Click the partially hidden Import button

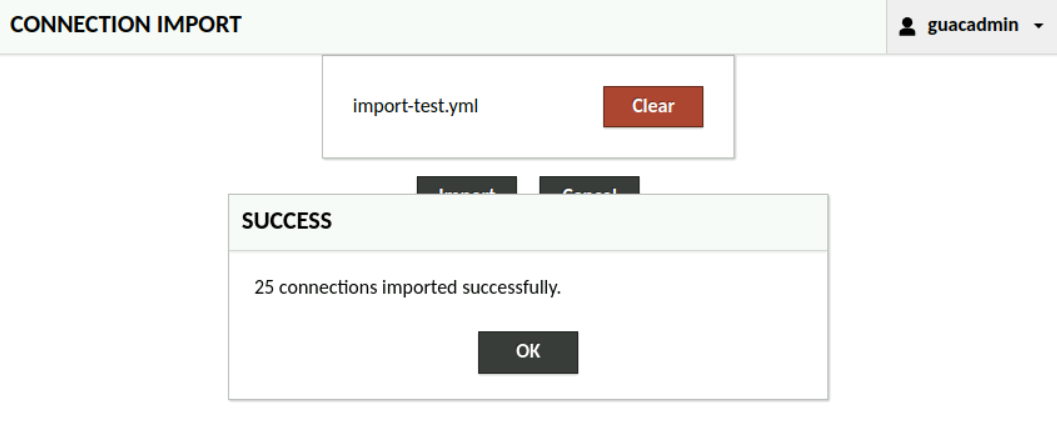click(x=466, y=186)
